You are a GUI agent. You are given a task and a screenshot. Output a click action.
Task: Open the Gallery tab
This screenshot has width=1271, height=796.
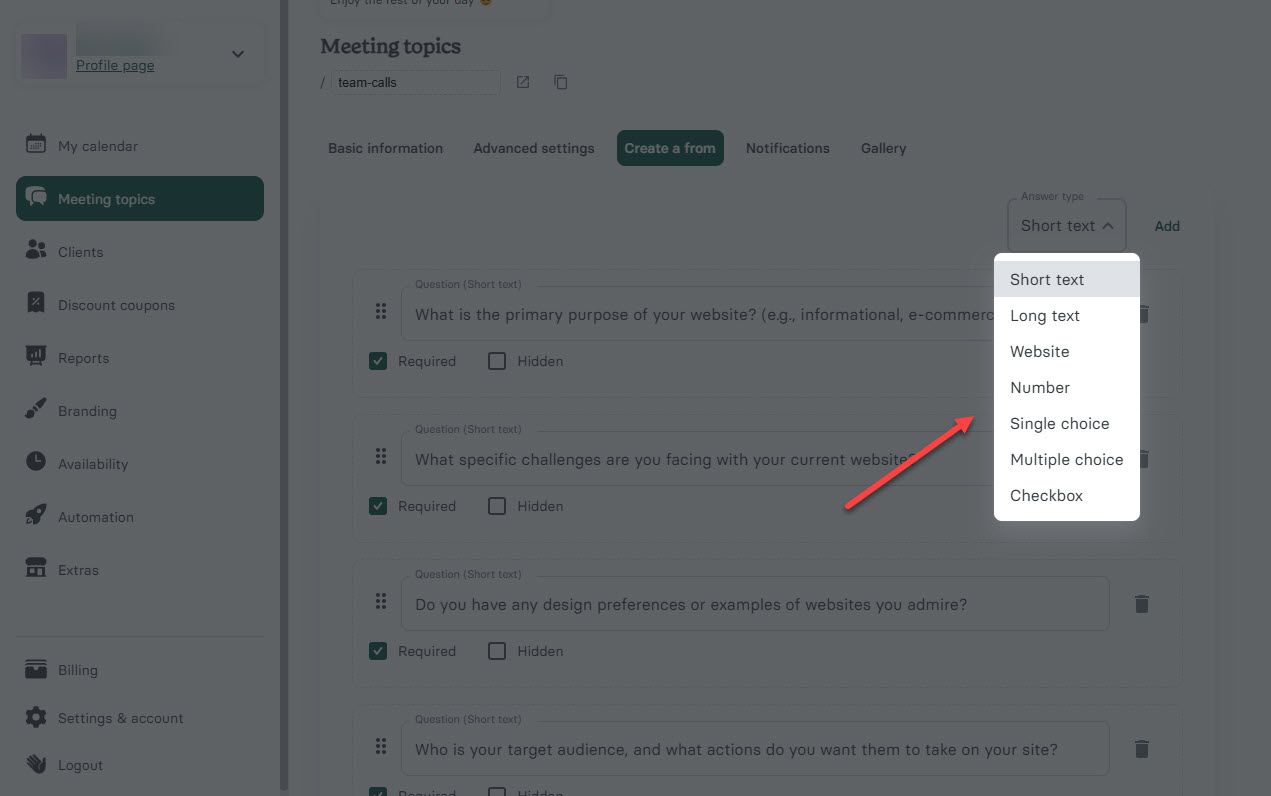point(882,147)
